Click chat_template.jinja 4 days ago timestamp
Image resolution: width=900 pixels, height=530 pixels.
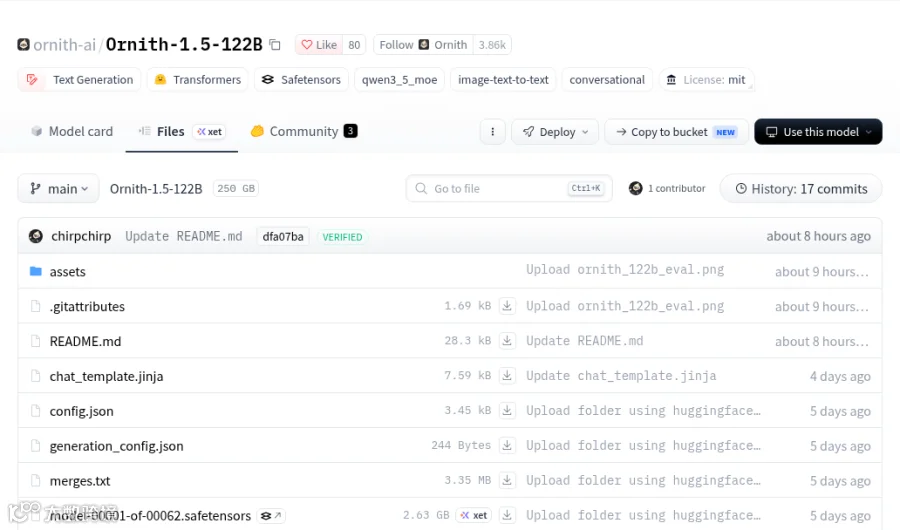[840, 376]
